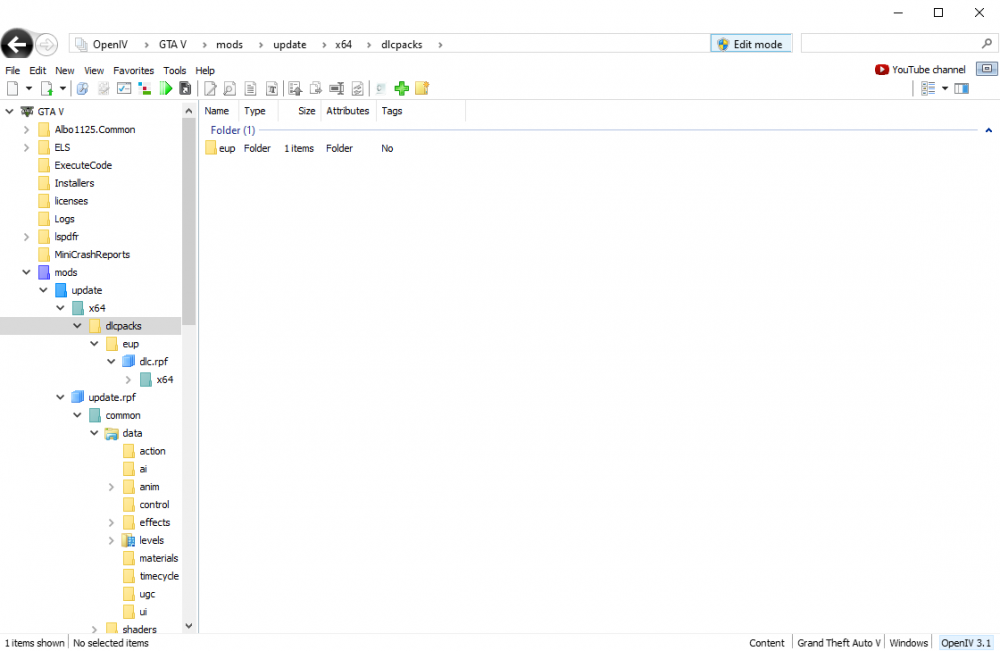Expand the Albo1125.Common tree node
Viewport: 1000px width, 651px height.
coord(26,129)
